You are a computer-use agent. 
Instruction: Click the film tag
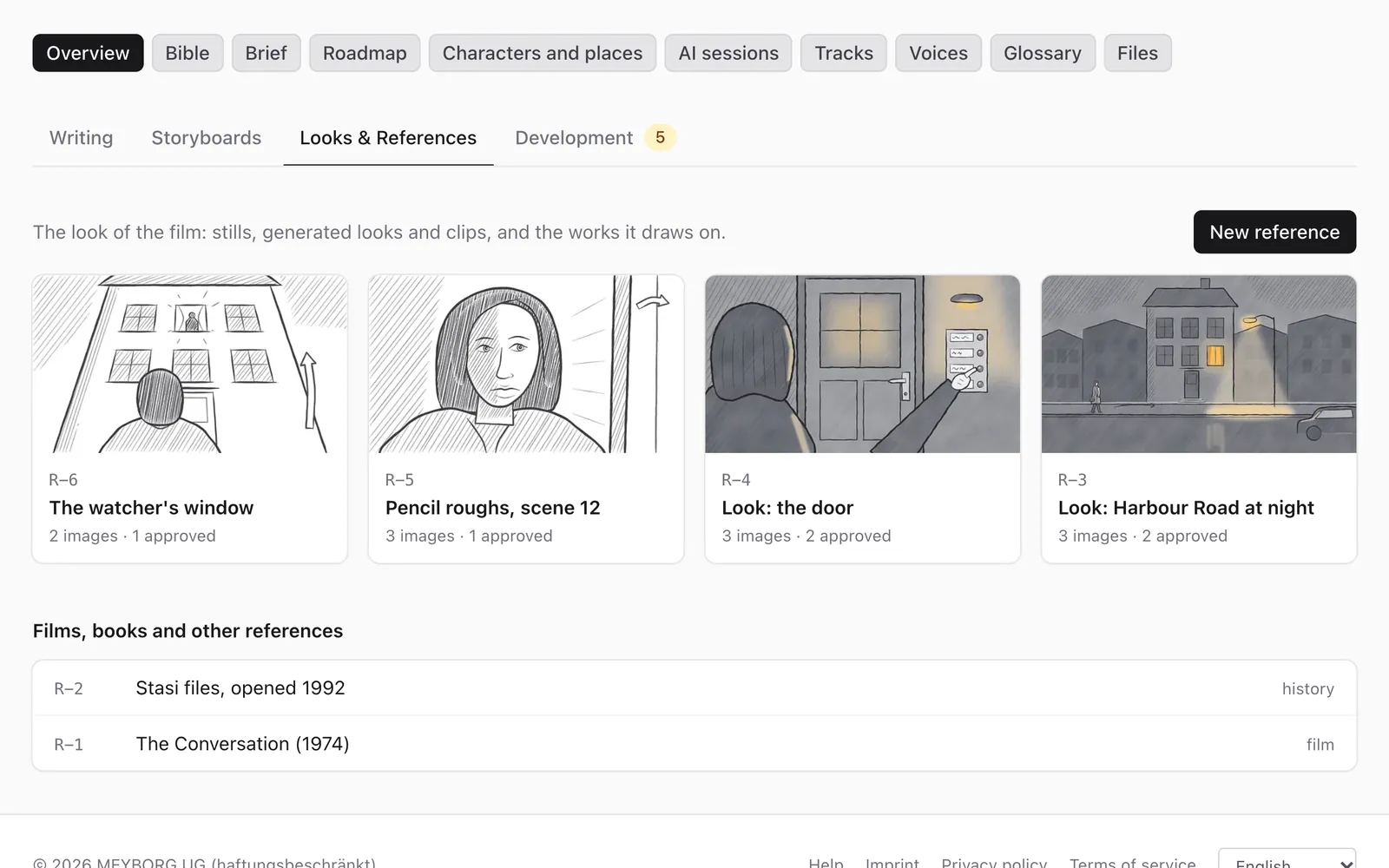(1320, 745)
